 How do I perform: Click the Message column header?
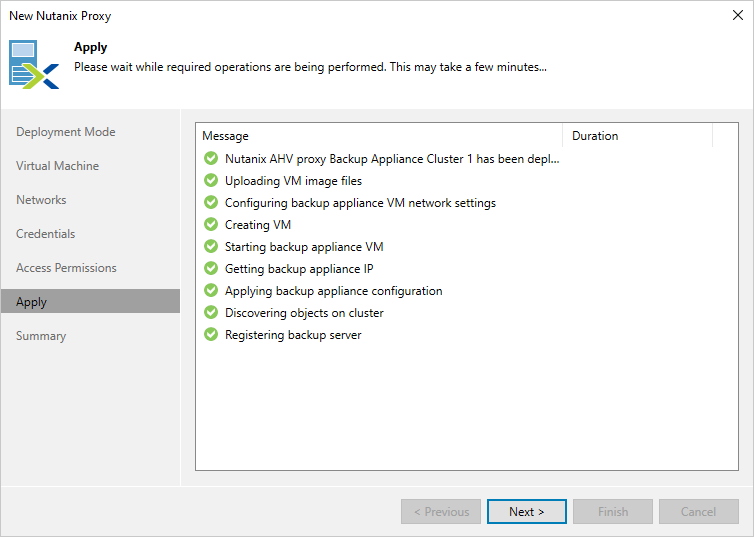point(378,136)
